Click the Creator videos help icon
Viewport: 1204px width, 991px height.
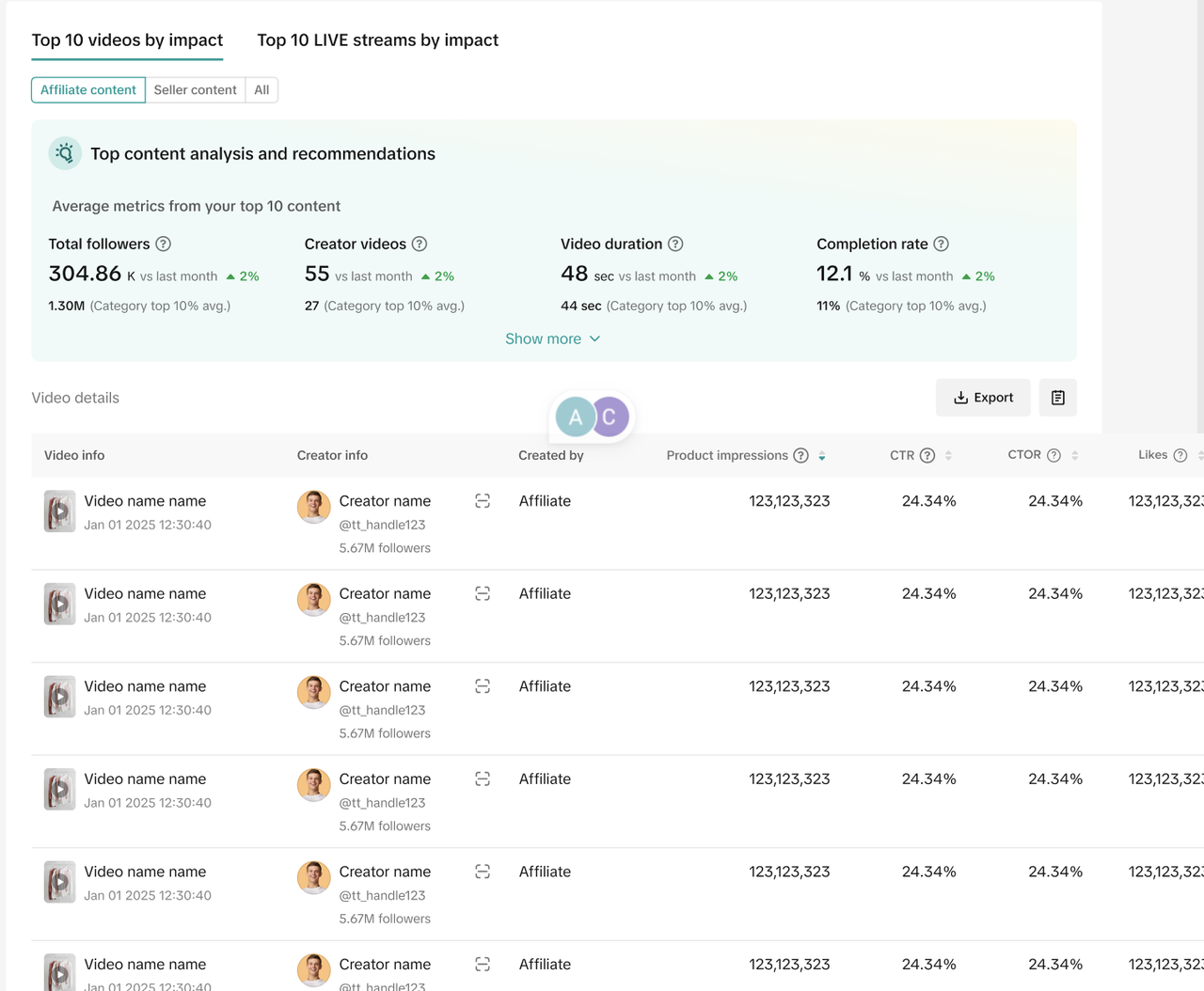(x=420, y=244)
